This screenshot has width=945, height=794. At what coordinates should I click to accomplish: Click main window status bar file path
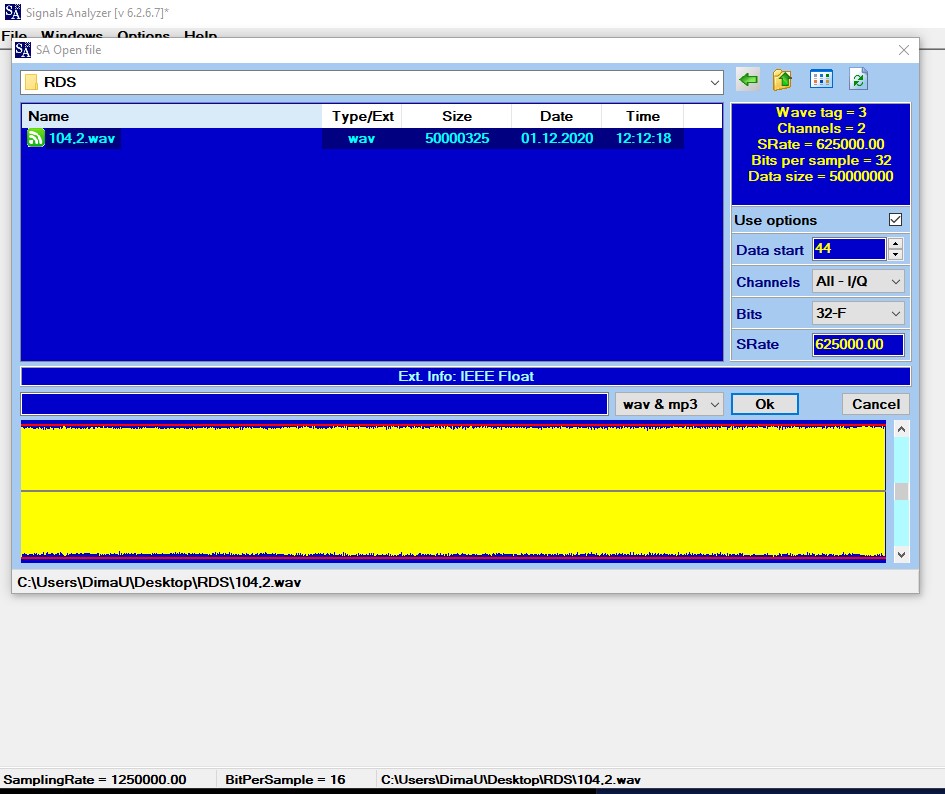pyautogui.click(x=510, y=780)
